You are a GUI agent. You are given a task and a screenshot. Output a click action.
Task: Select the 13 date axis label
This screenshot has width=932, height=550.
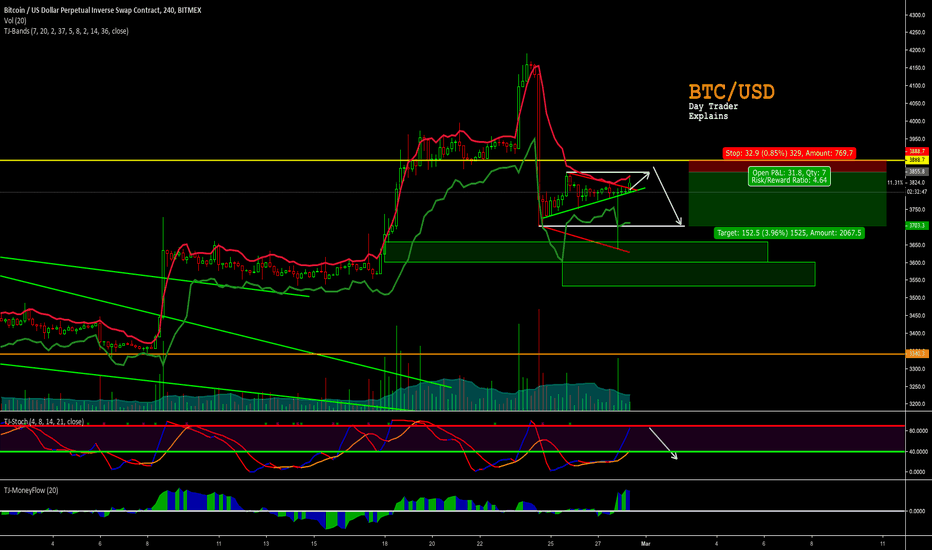coord(266,543)
